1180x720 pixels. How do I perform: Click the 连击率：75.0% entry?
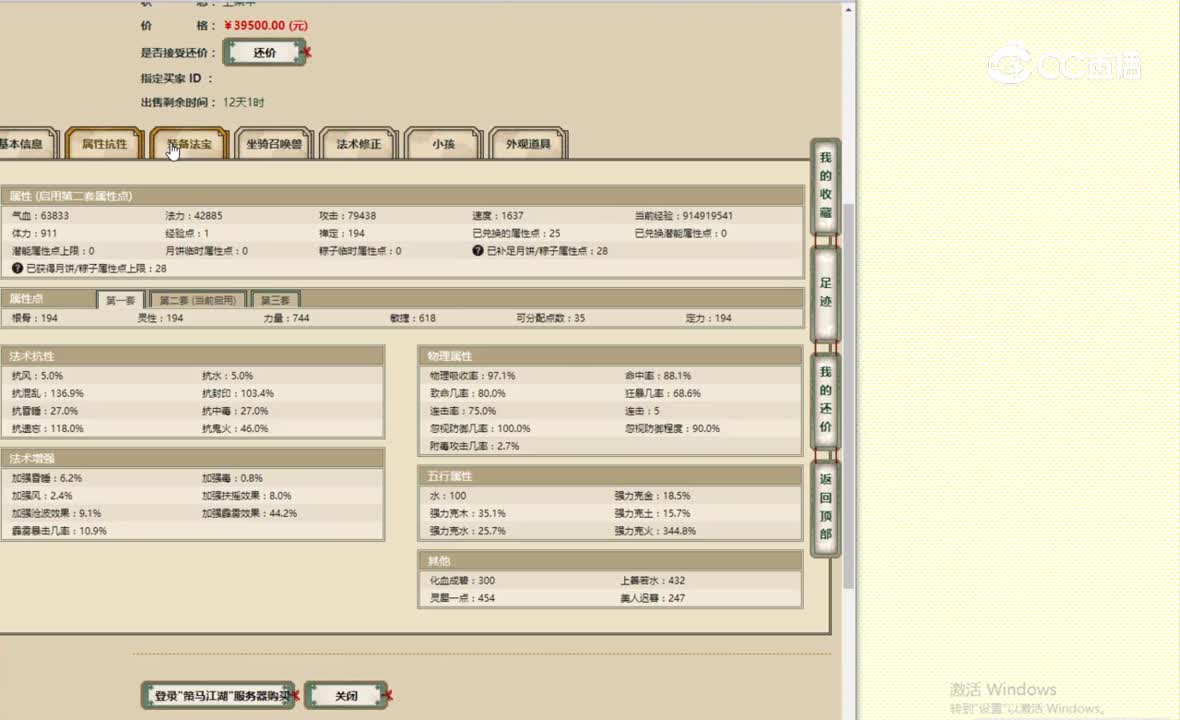click(463, 411)
